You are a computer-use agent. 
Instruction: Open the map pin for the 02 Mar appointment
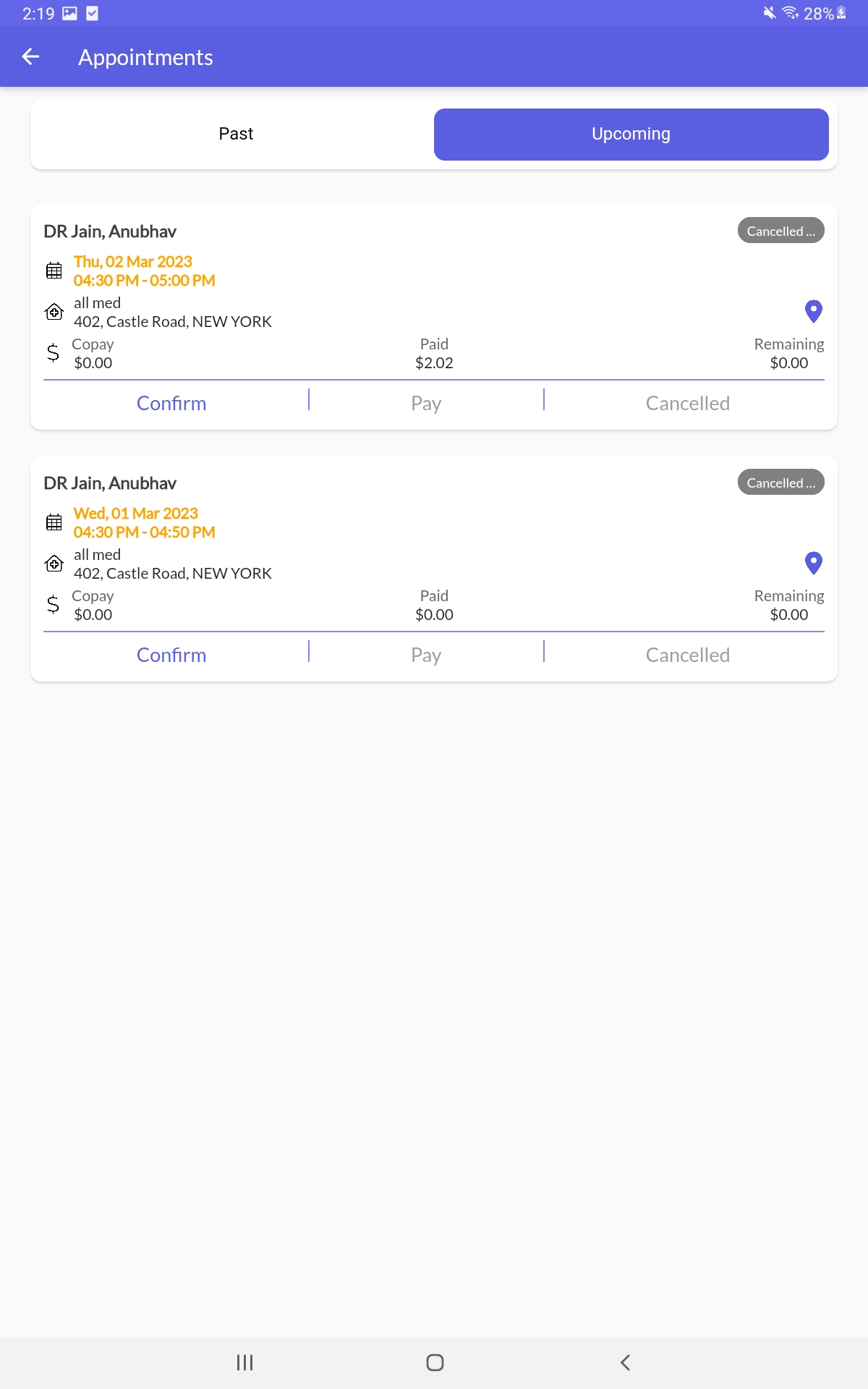point(814,311)
